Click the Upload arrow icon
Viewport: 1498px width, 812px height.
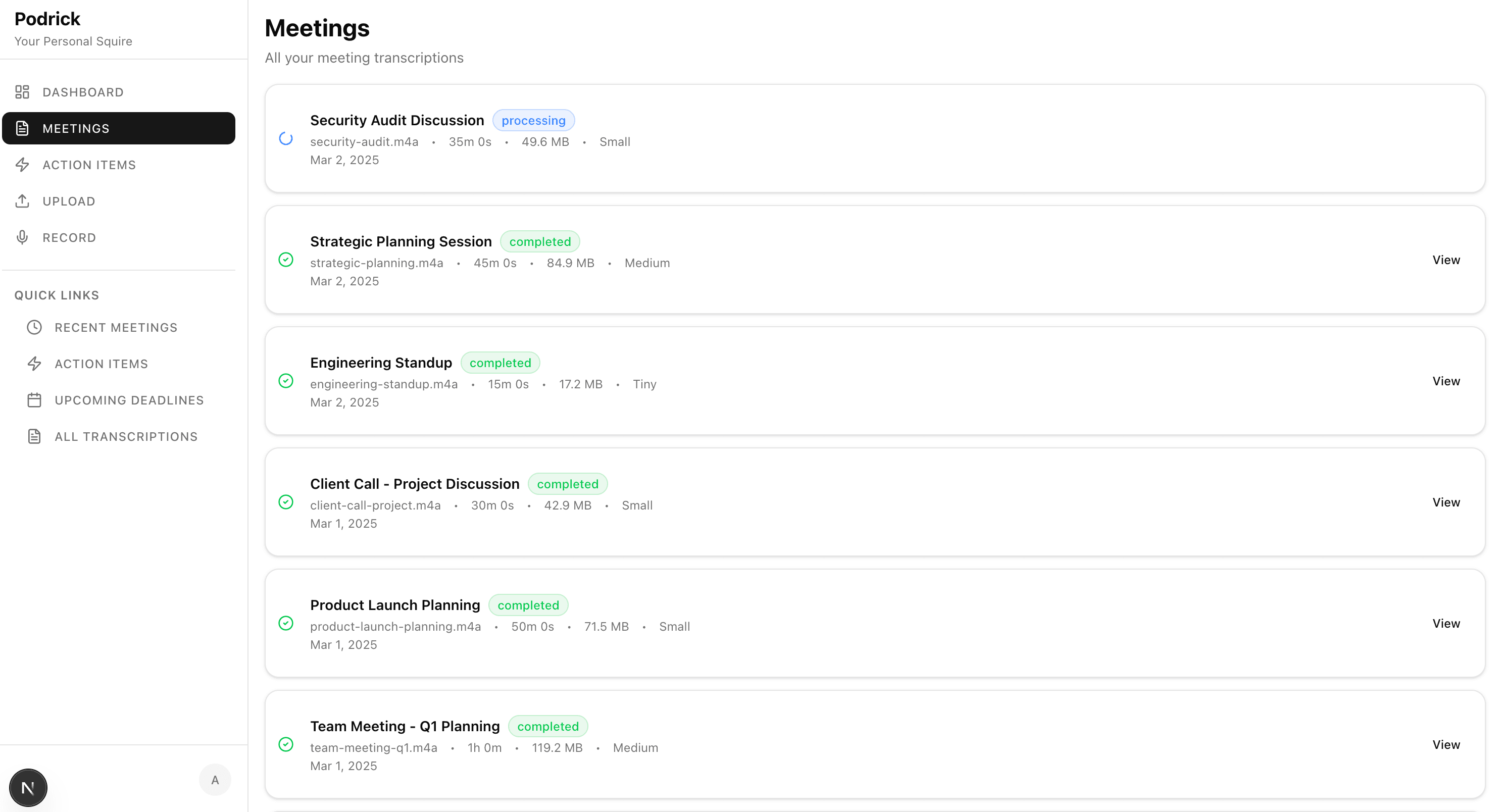[x=22, y=201]
